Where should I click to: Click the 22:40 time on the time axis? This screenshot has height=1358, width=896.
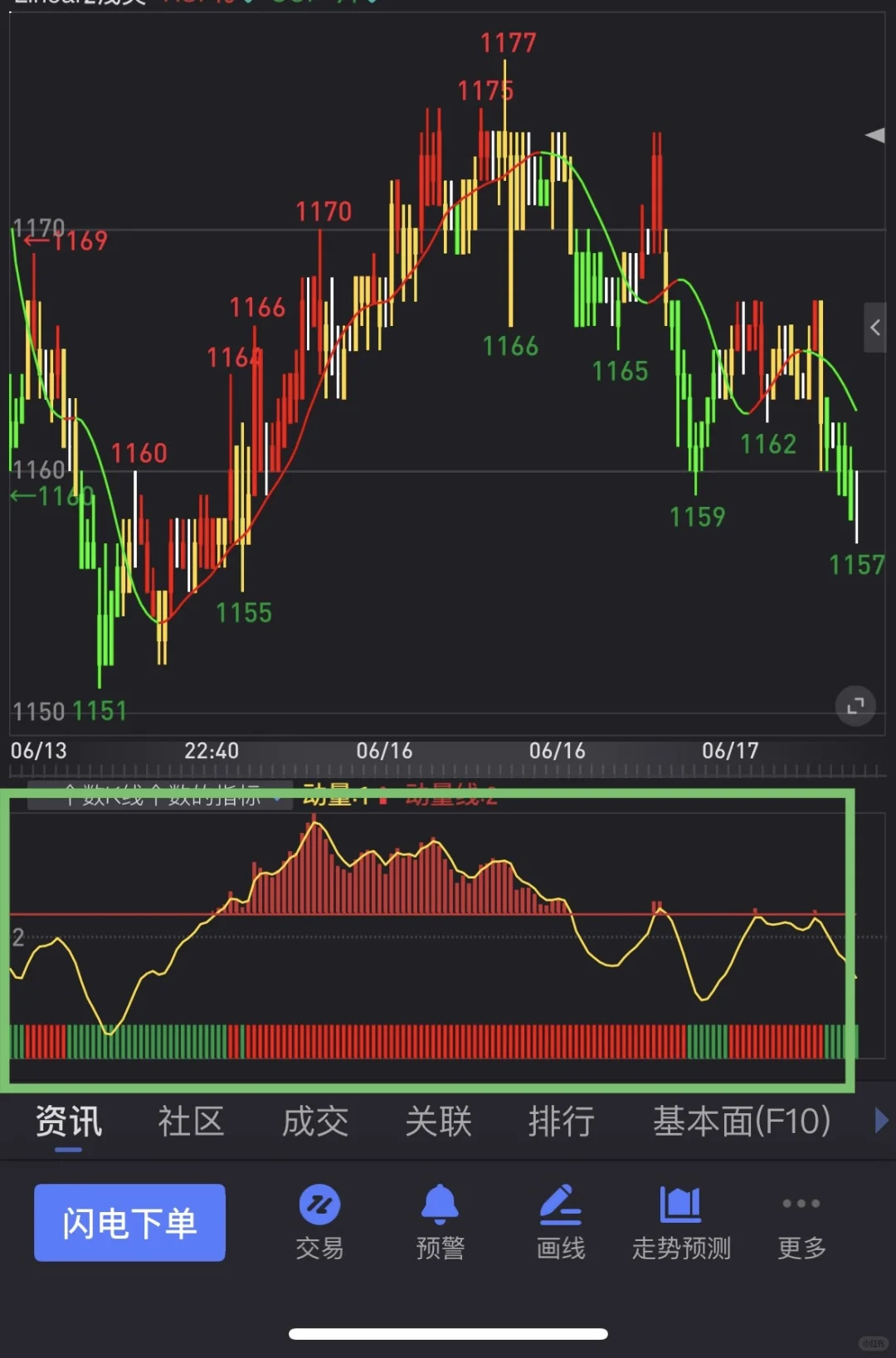tap(212, 751)
